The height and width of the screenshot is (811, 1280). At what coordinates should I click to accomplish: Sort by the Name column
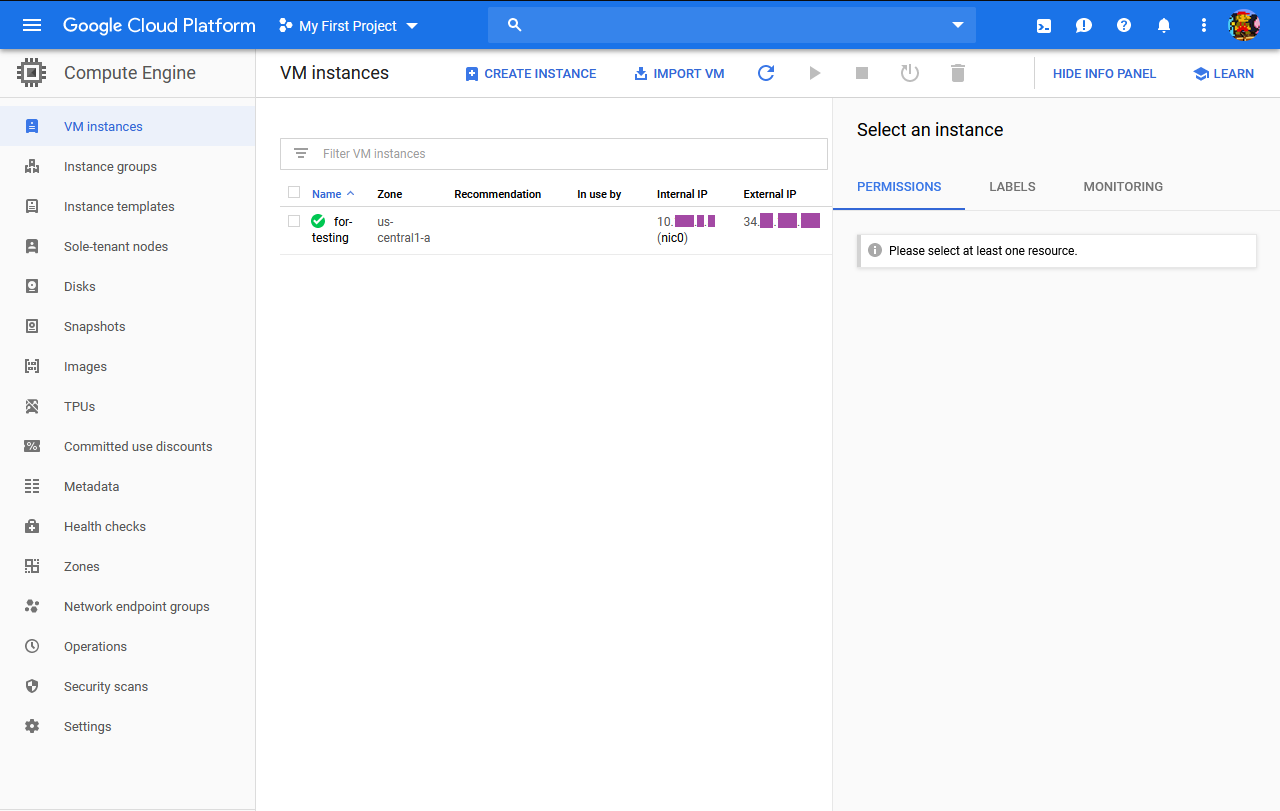coord(333,194)
